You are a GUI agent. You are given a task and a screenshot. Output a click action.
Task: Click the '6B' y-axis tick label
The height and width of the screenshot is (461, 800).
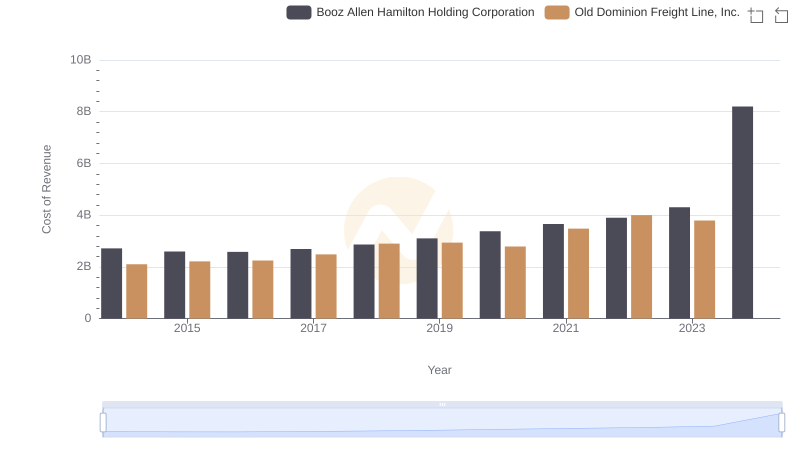click(x=84, y=163)
